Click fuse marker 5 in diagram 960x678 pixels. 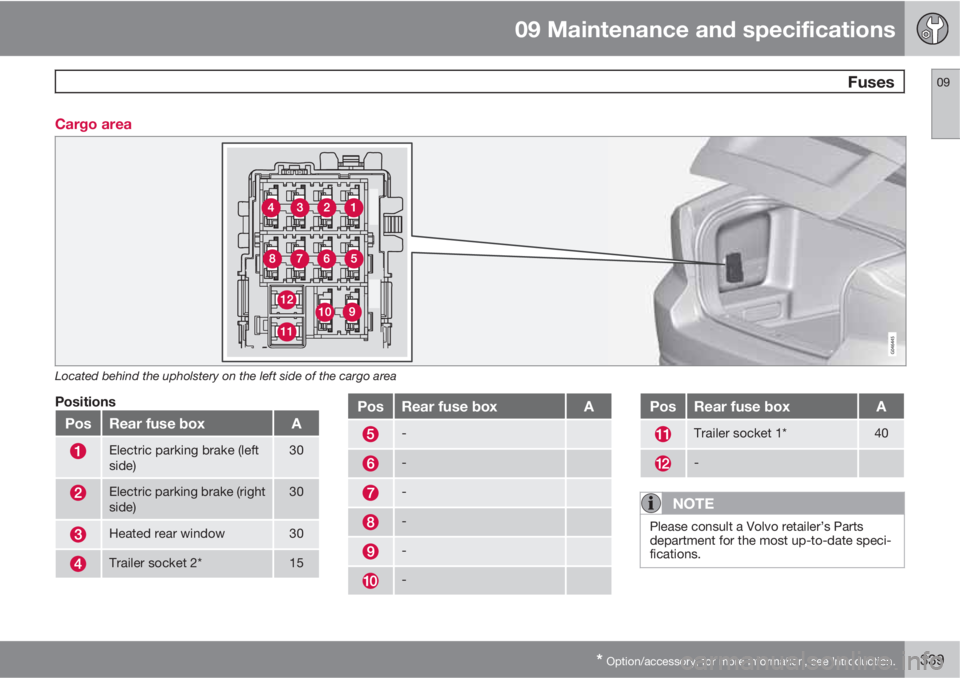click(x=353, y=258)
